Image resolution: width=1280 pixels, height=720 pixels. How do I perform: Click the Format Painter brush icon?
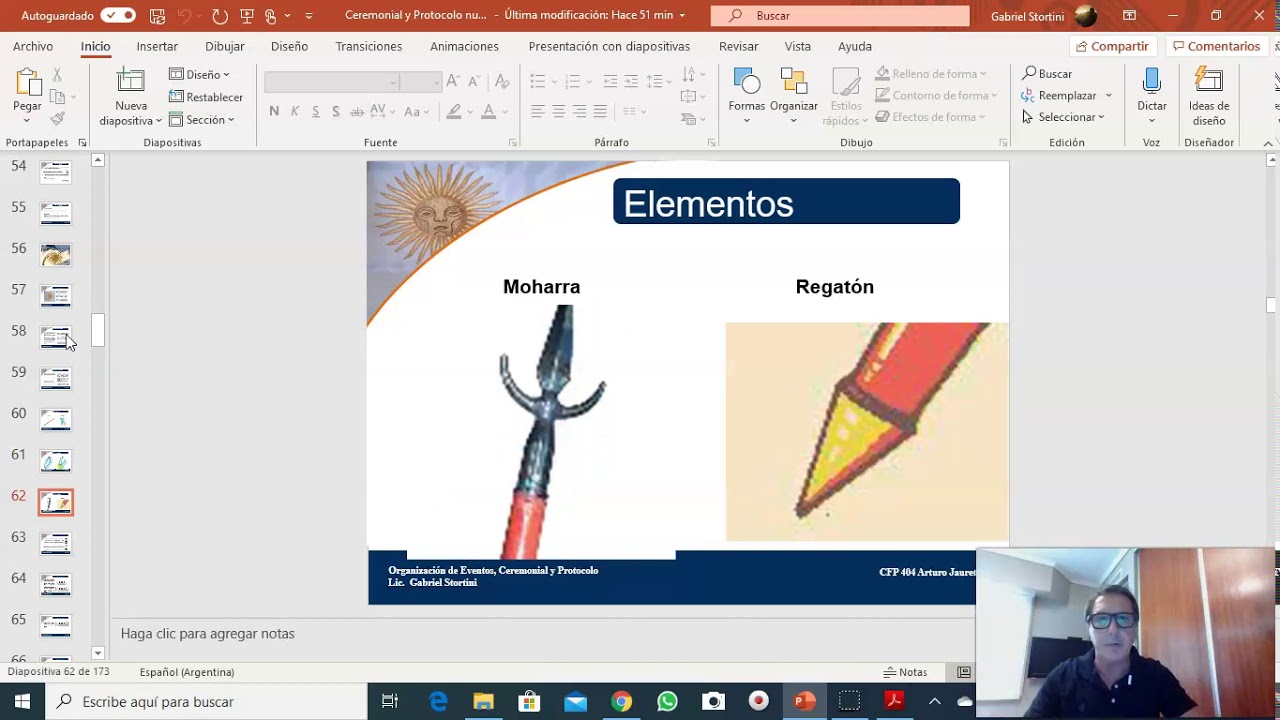tap(57, 118)
